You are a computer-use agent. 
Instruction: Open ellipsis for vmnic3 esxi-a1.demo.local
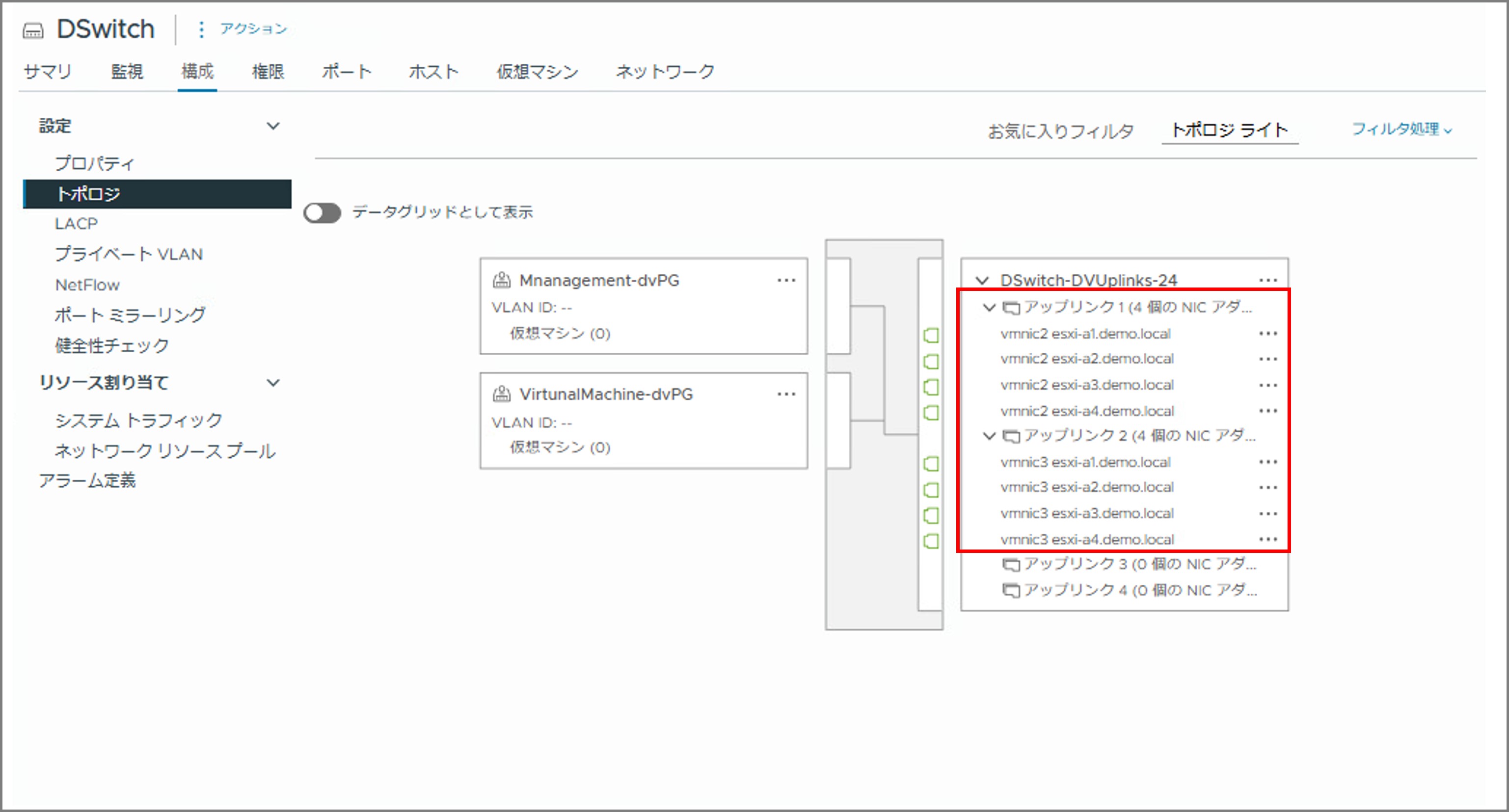pos(1268,462)
